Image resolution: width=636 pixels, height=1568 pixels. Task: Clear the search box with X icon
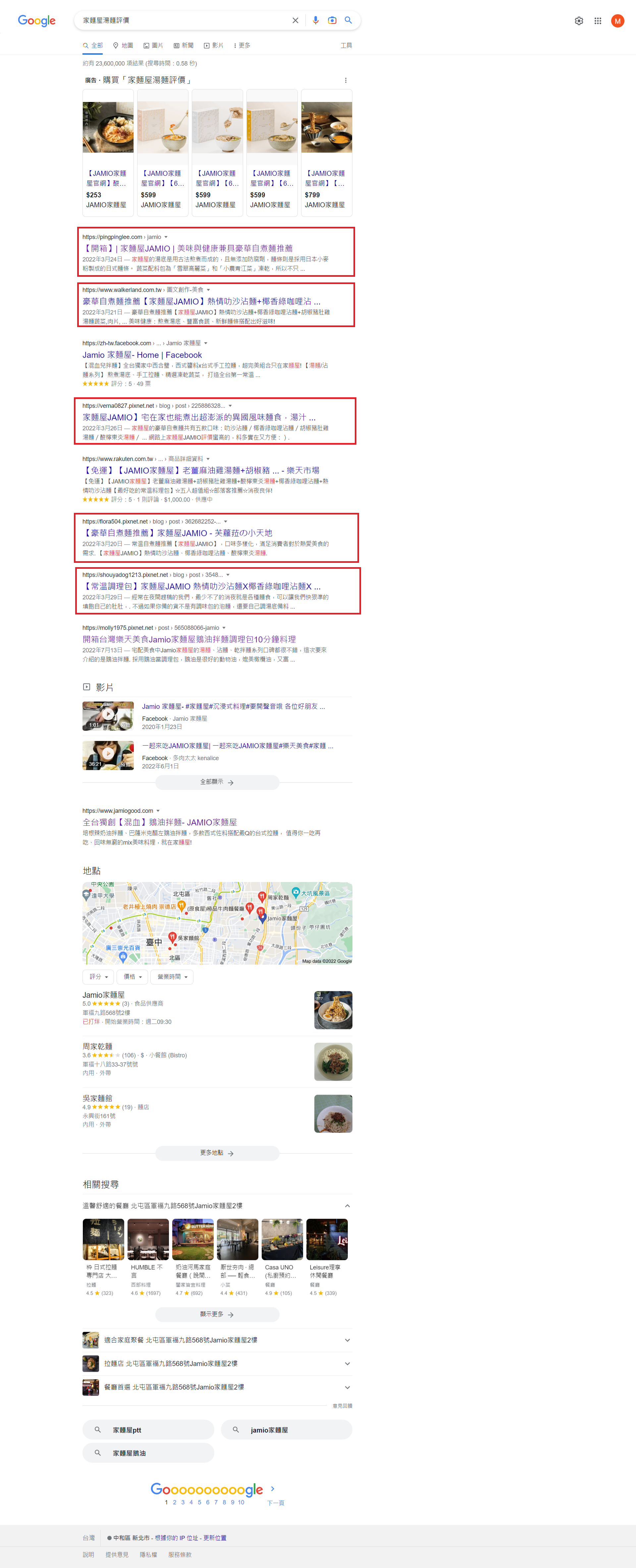295,21
